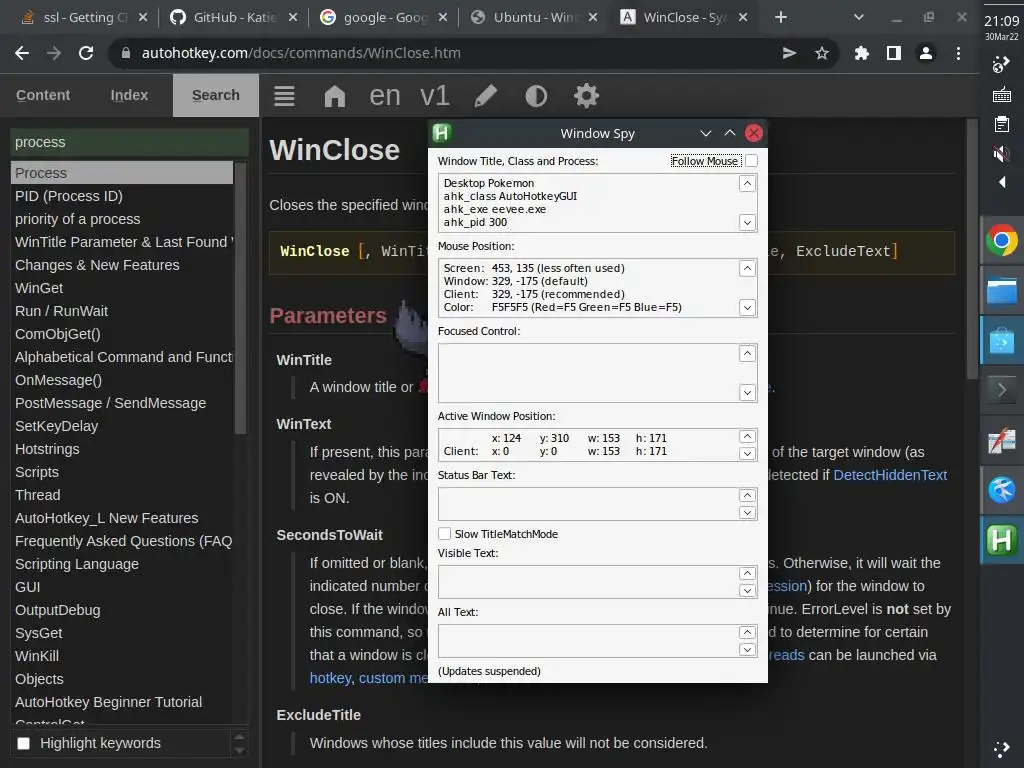
Task: Open docs settings gear icon
Action: tap(586, 96)
